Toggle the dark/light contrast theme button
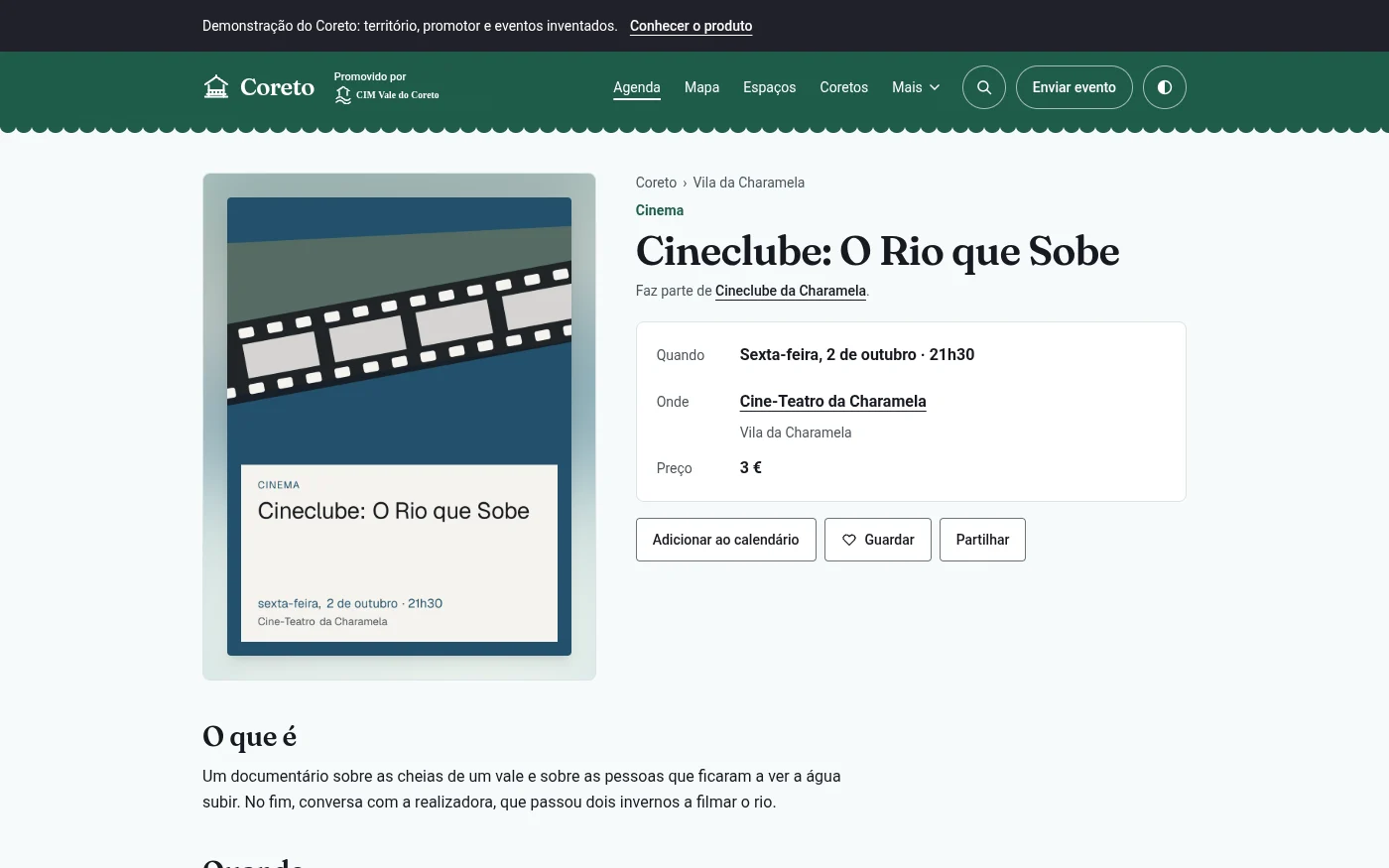Viewport: 1389px width, 868px height. tap(1165, 87)
